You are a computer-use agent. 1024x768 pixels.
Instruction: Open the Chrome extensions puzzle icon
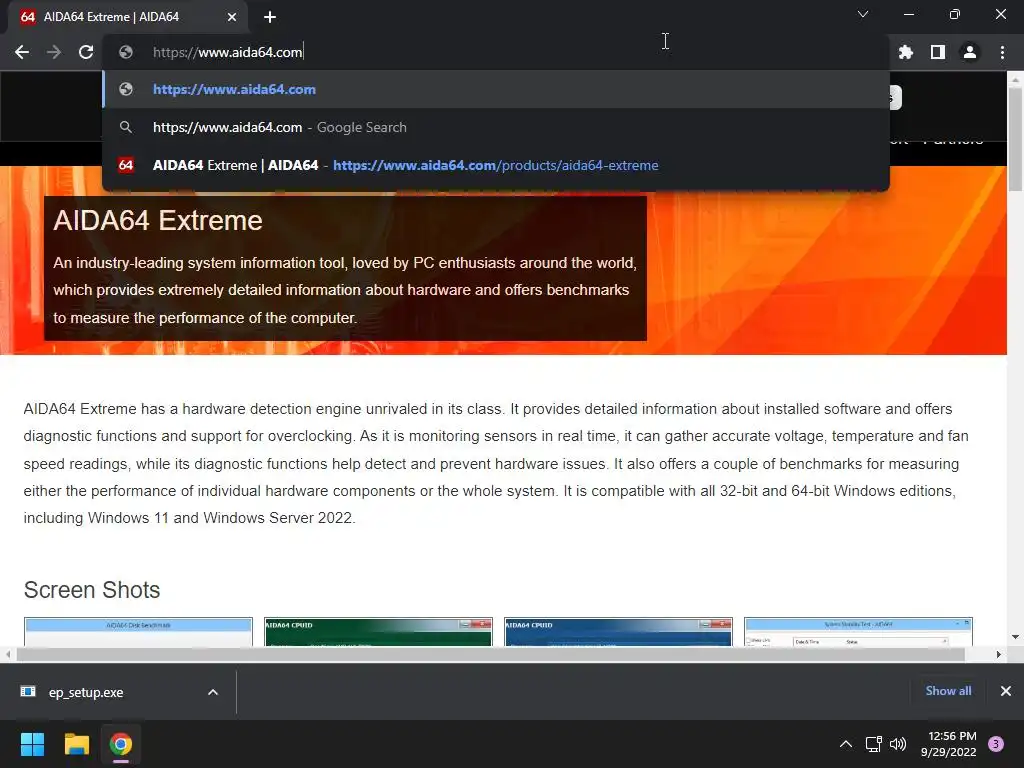[906, 52]
